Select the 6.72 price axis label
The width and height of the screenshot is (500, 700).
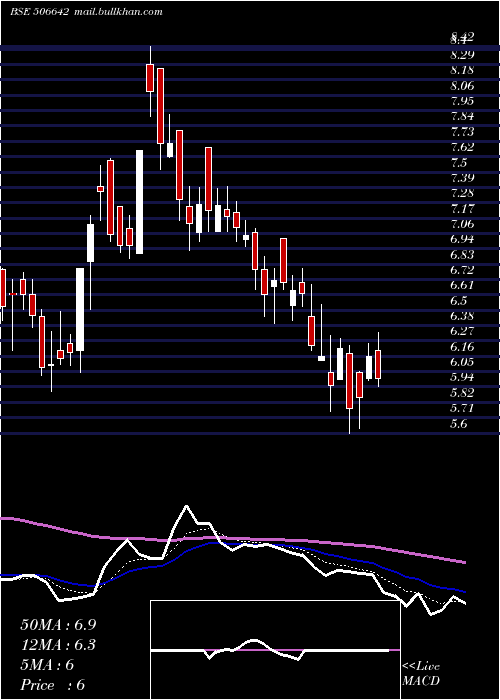462,270
